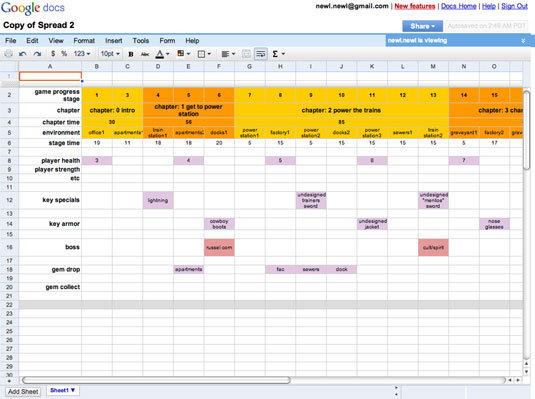
Task: Open the font size 10pt dropdown
Action: point(110,54)
